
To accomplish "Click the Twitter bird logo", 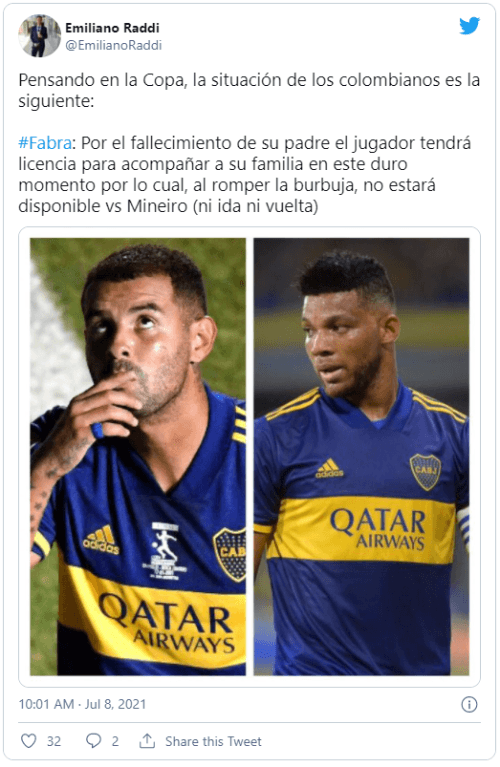I will [x=469, y=26].
